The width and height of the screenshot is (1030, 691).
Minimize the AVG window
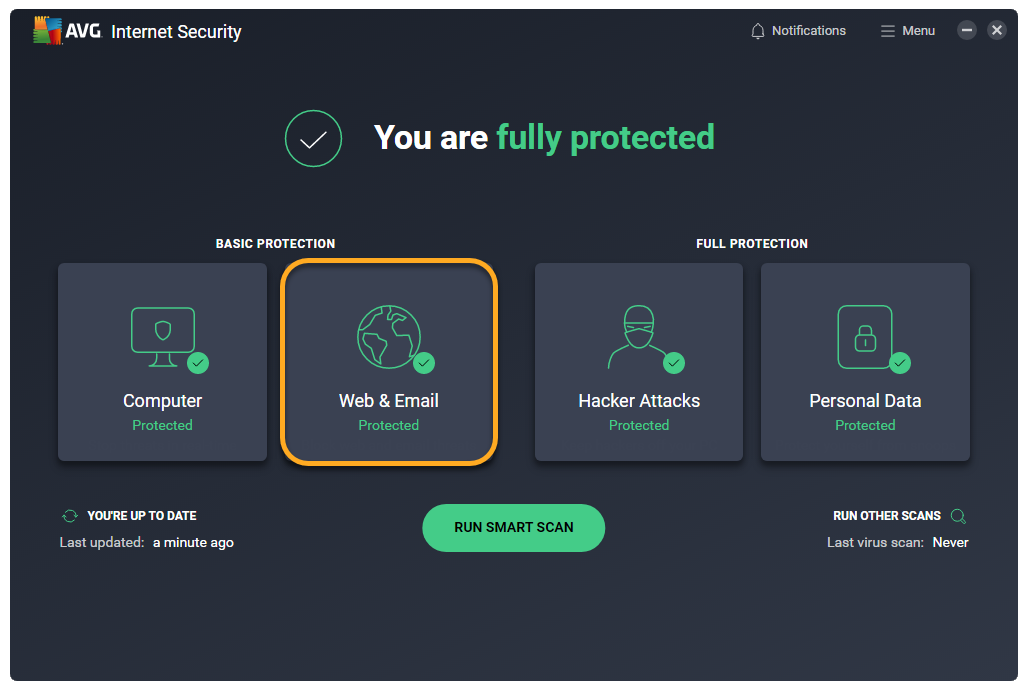click(x=967, y=30)
